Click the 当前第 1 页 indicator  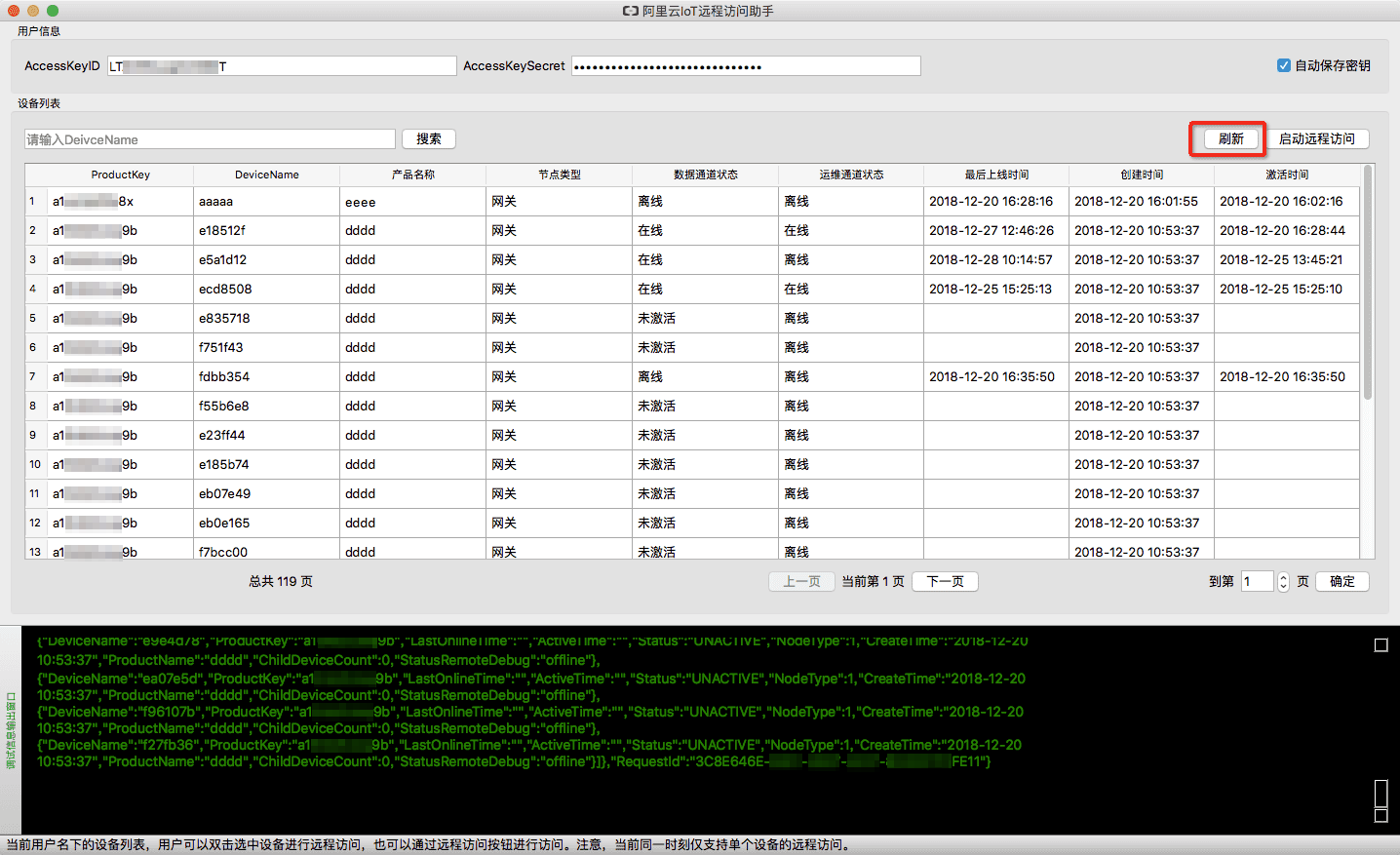click(x=873, y=581)
